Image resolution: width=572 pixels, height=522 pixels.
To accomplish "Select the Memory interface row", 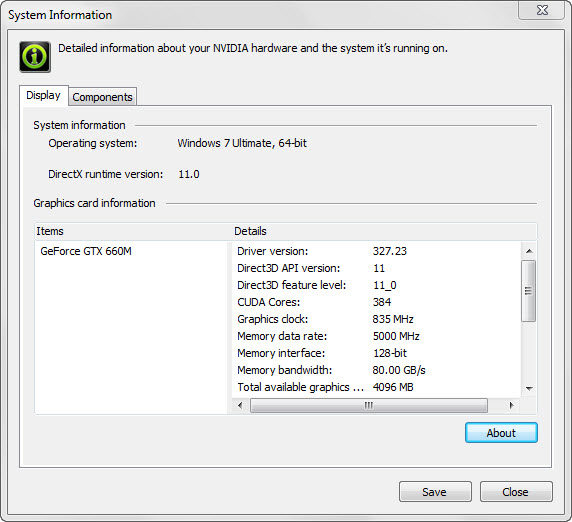I will [x=376, y=353].
